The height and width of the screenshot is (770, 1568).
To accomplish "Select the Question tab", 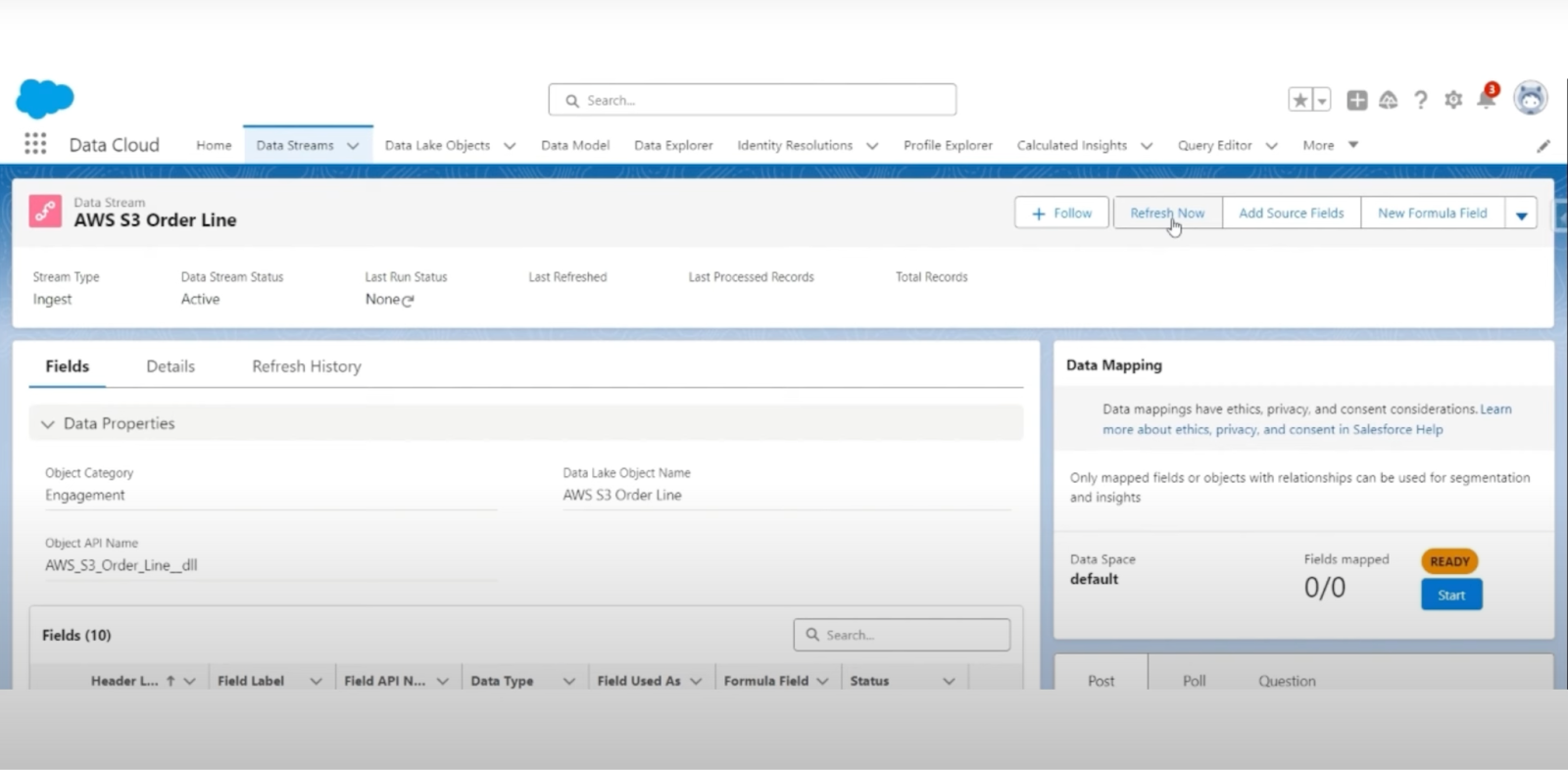I will 1287,681.
